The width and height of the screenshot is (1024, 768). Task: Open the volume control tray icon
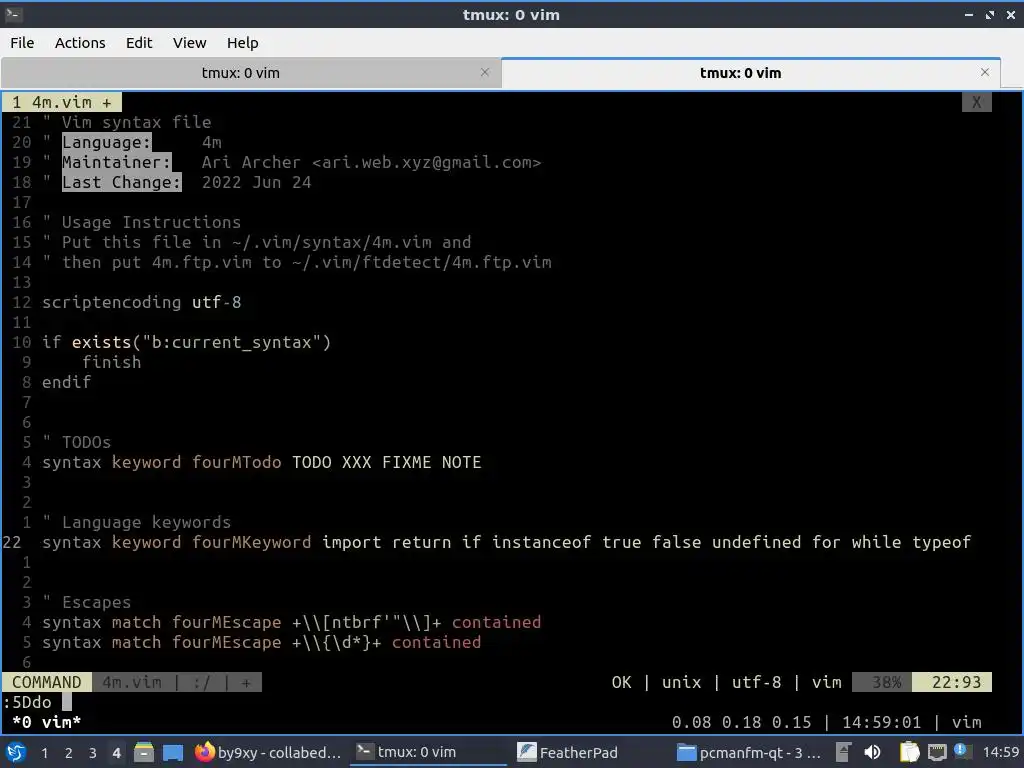(872, 752)
